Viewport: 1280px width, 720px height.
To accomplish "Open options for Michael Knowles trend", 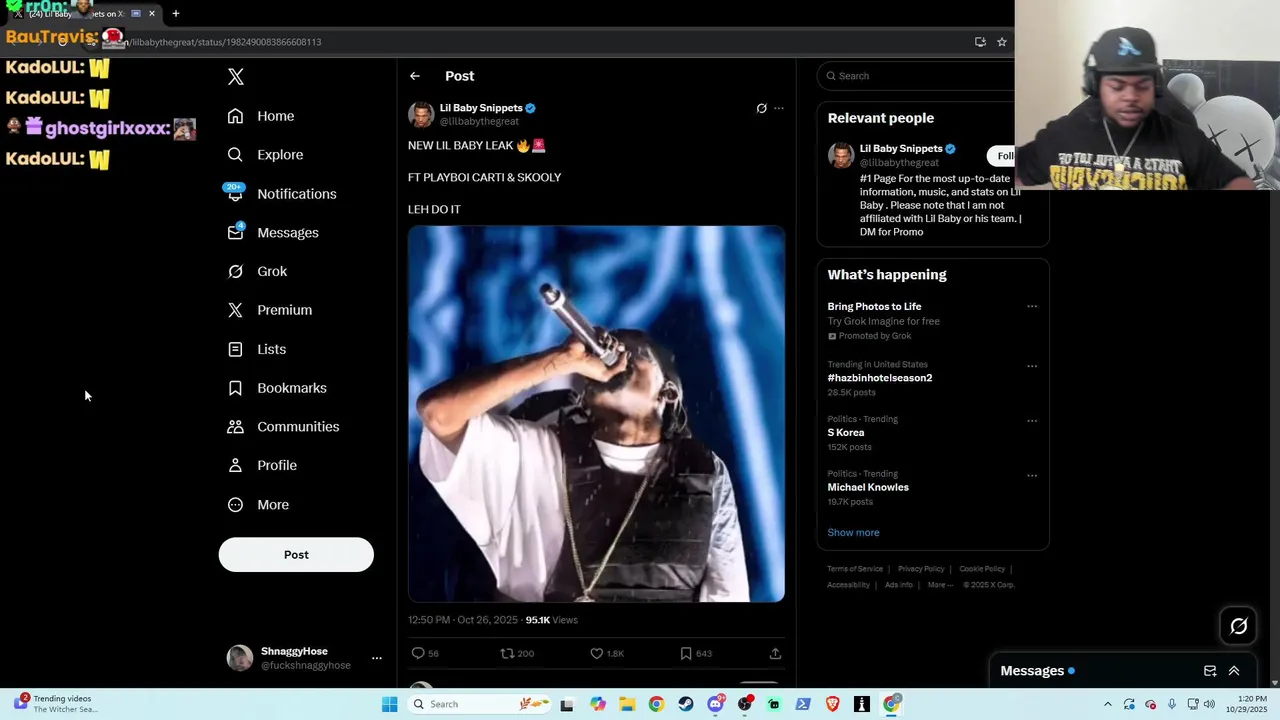I will 1032,475.
